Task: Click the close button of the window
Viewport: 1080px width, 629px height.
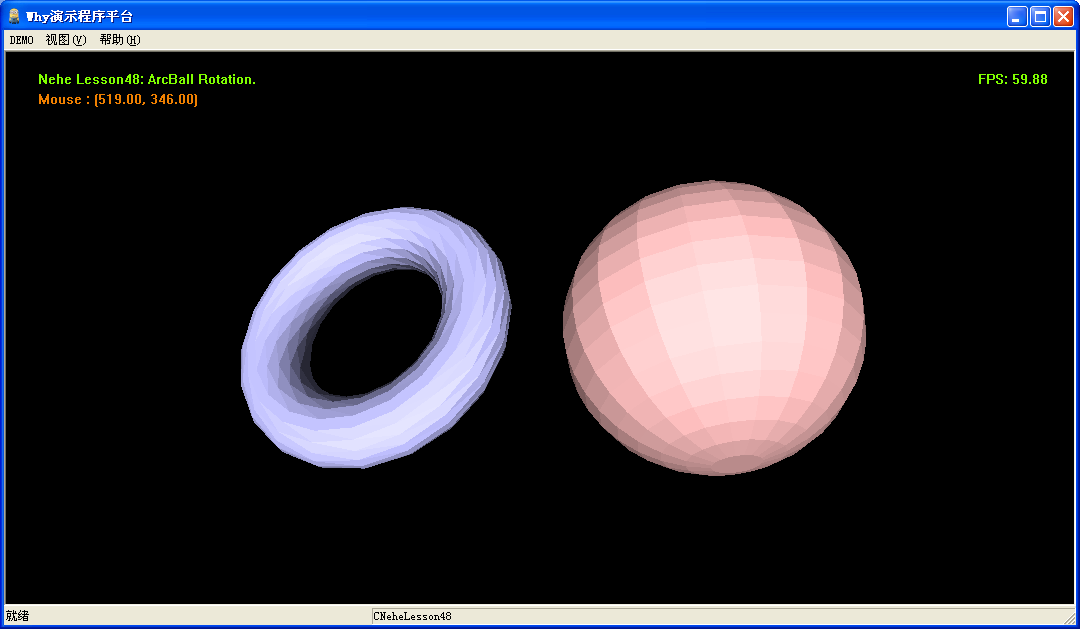Action: pos(1063,15)
